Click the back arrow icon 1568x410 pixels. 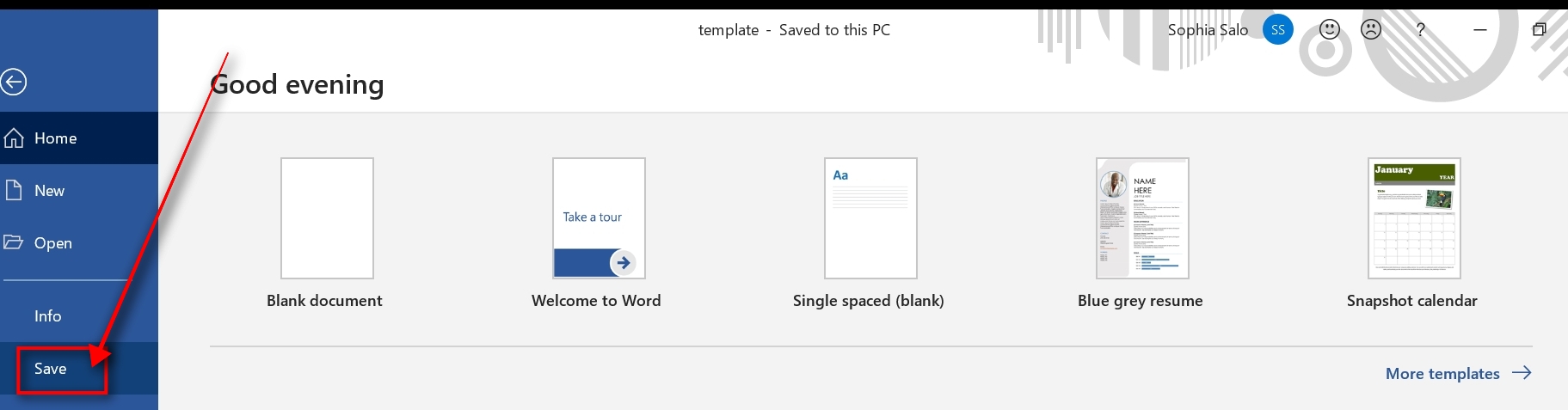tap(14, 83)
